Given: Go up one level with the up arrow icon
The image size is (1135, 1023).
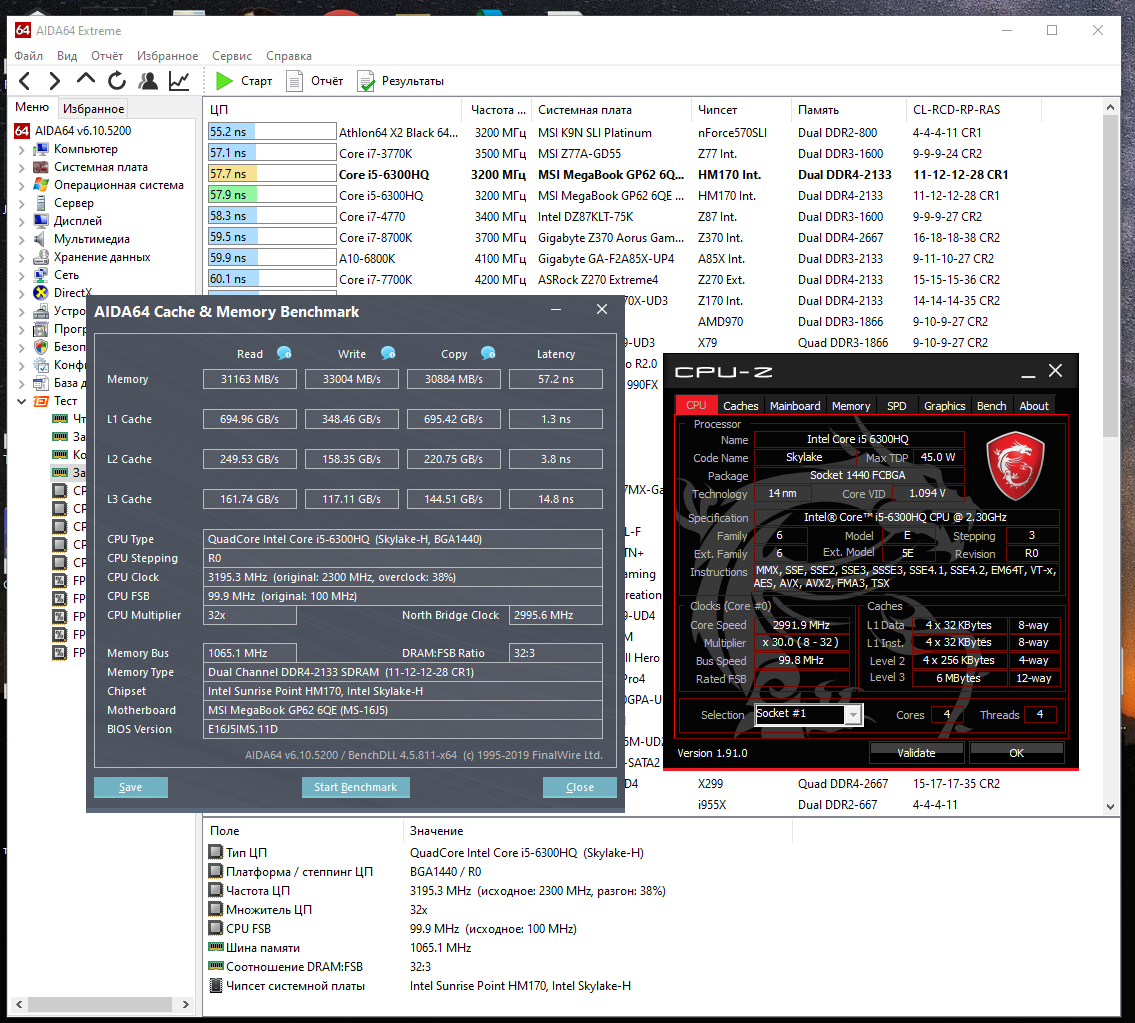Looking at the screenshot, I should coord(85,80).
